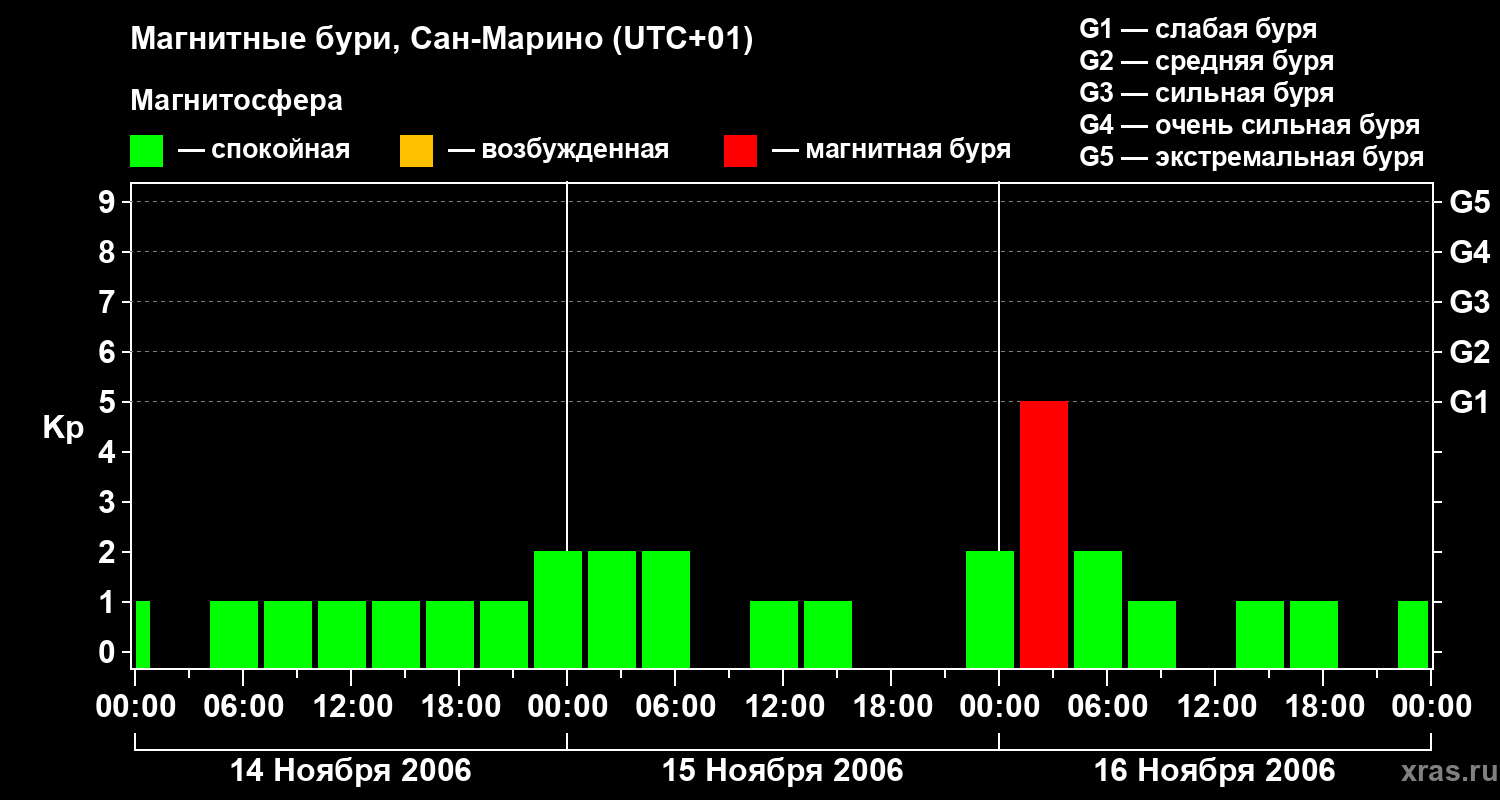The image size is (1500, 800).
Task: Click the '— спокойная' legend label
Action: point(264,151)
